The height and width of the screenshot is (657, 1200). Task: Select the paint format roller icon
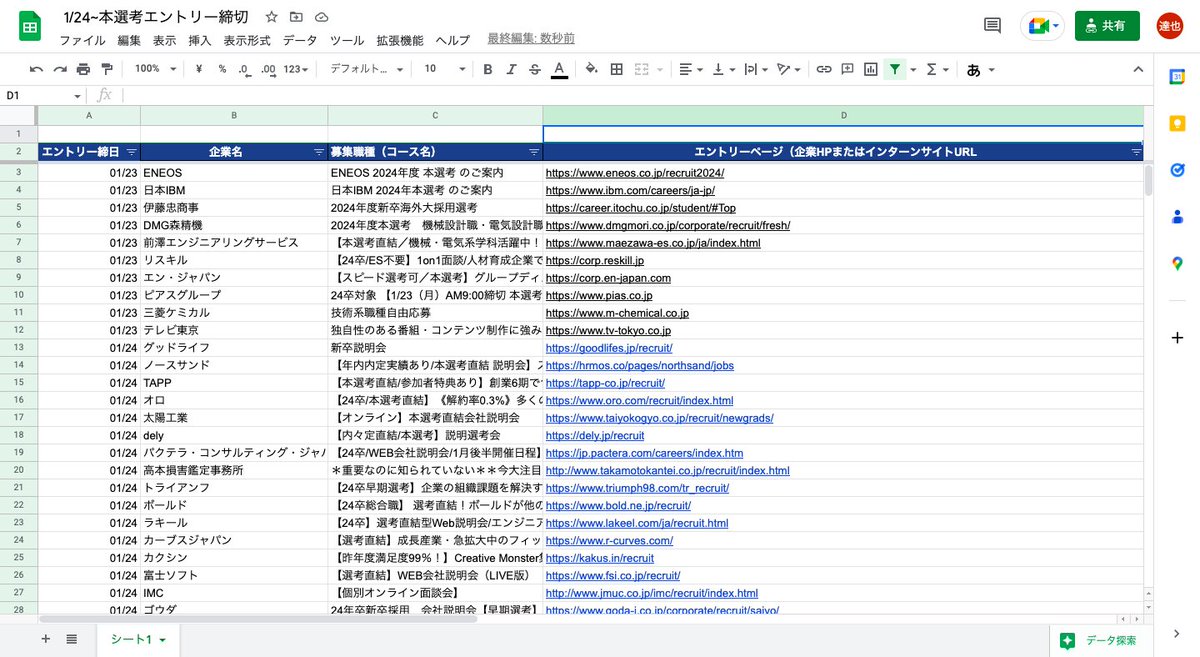pos(107,69)
